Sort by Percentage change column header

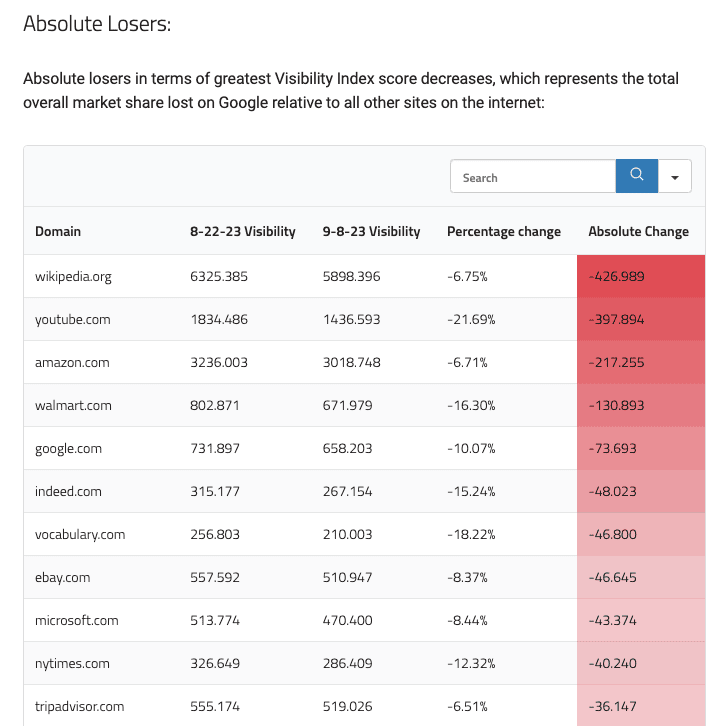pyautogui.click(x=504, y=231)
